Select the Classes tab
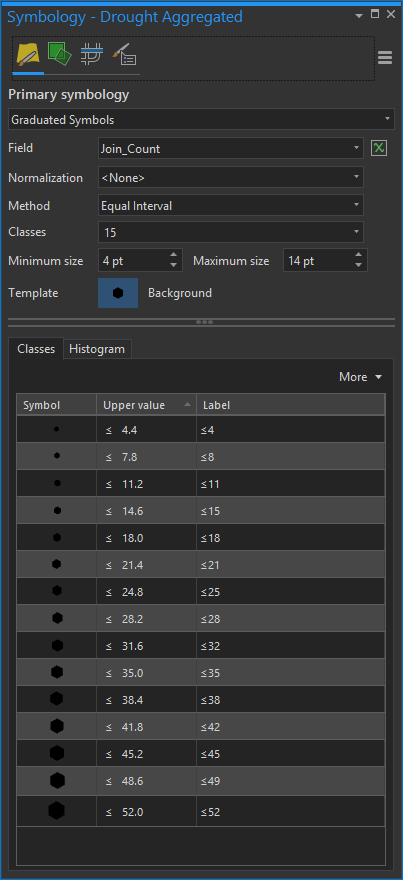403x880 pixels. (x=36, y=349)
